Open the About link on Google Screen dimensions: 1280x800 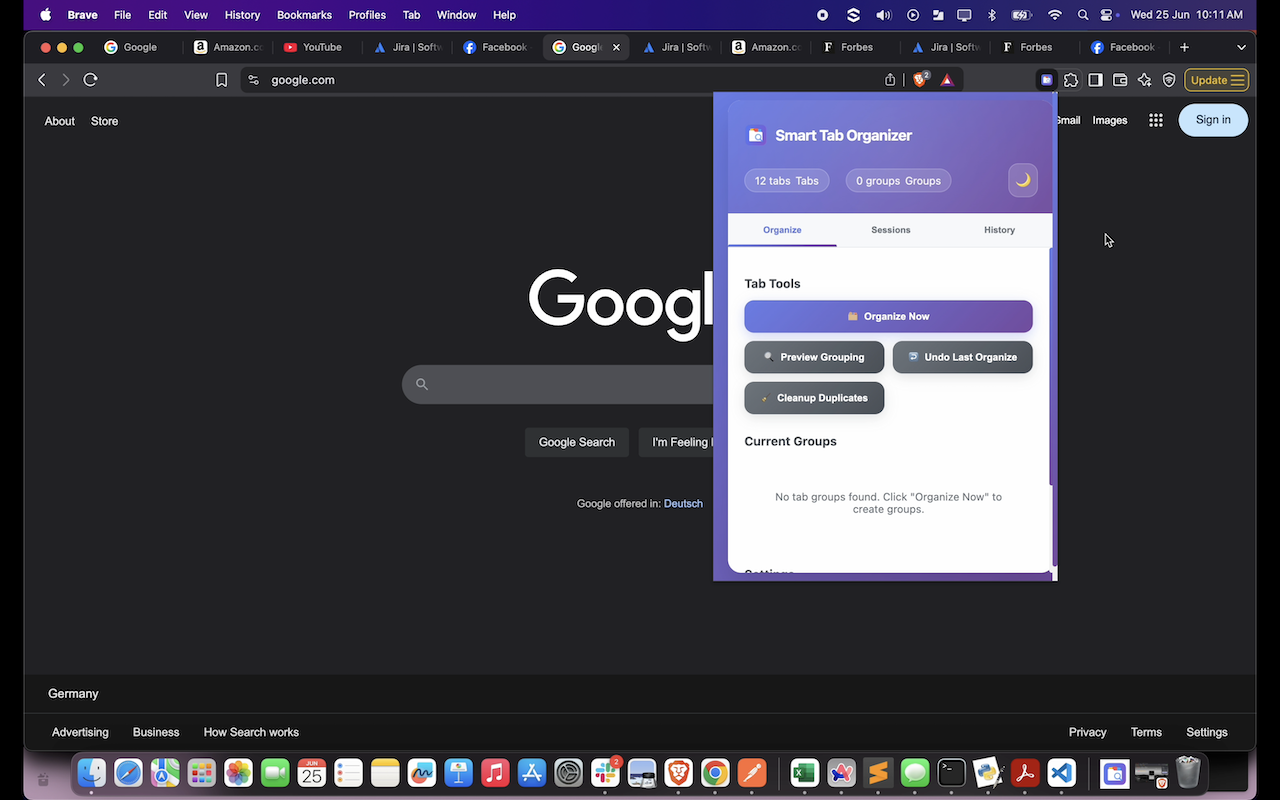(x=60, y=121)
